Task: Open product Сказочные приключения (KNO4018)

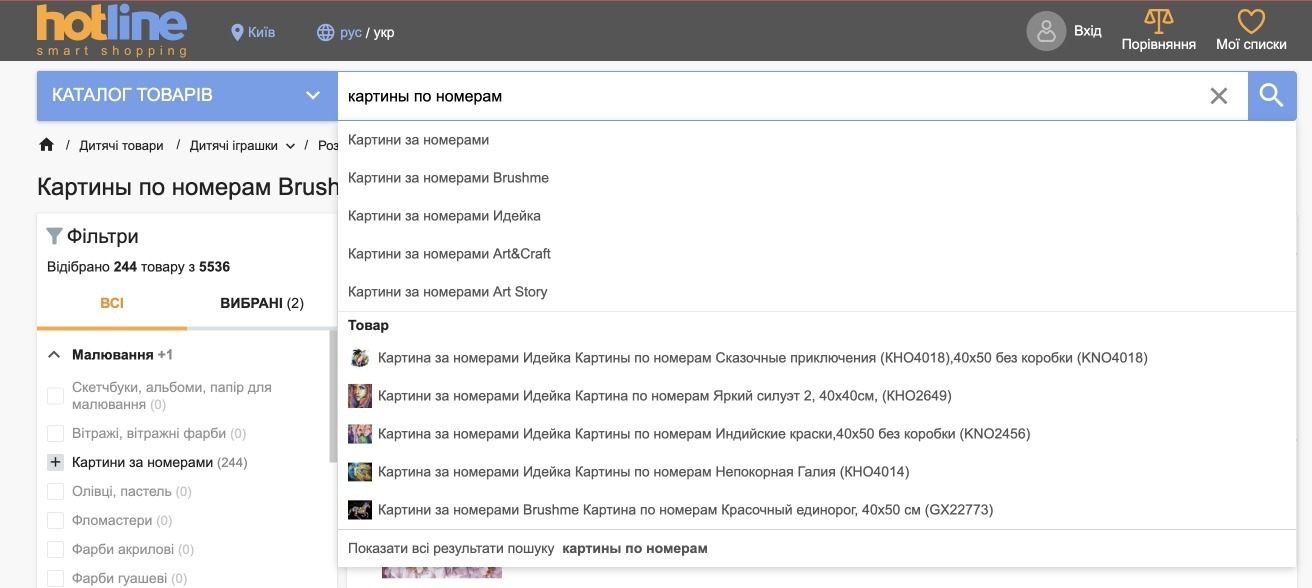Action: pos(817,358)
